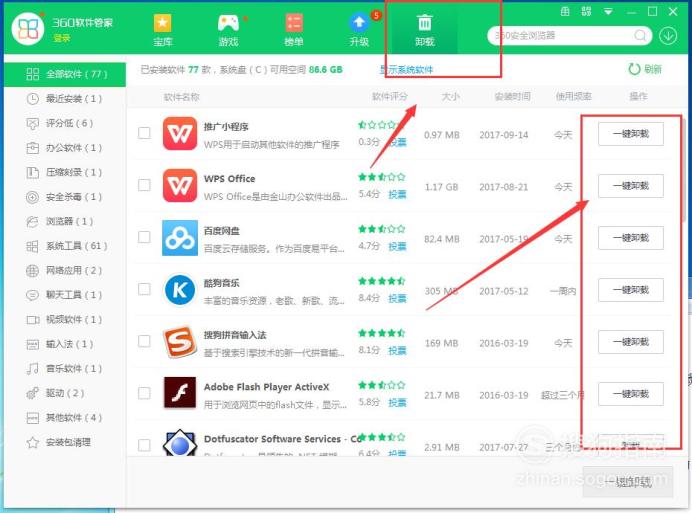The height and width of the screenshot is (513, 692).
Task: Click 投票 link for 酷狗音乐
Action: (x=397, y=298)
